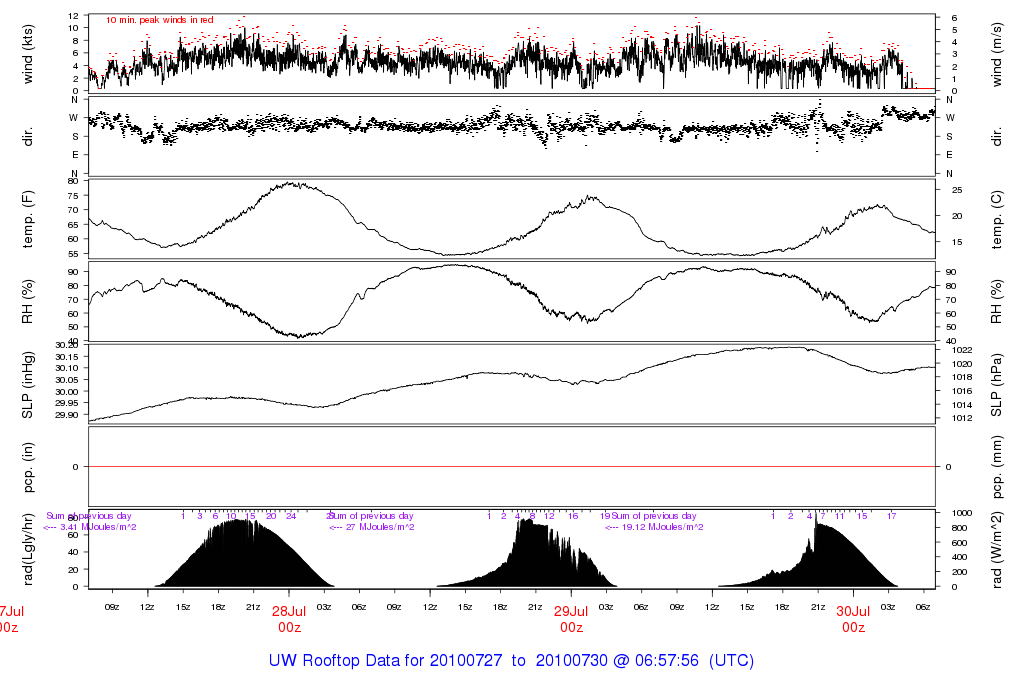Click the purple "17" cumulative radiation label
Image resolution: width=1024 pixels, height=700 pixels.
click(891, 516)
